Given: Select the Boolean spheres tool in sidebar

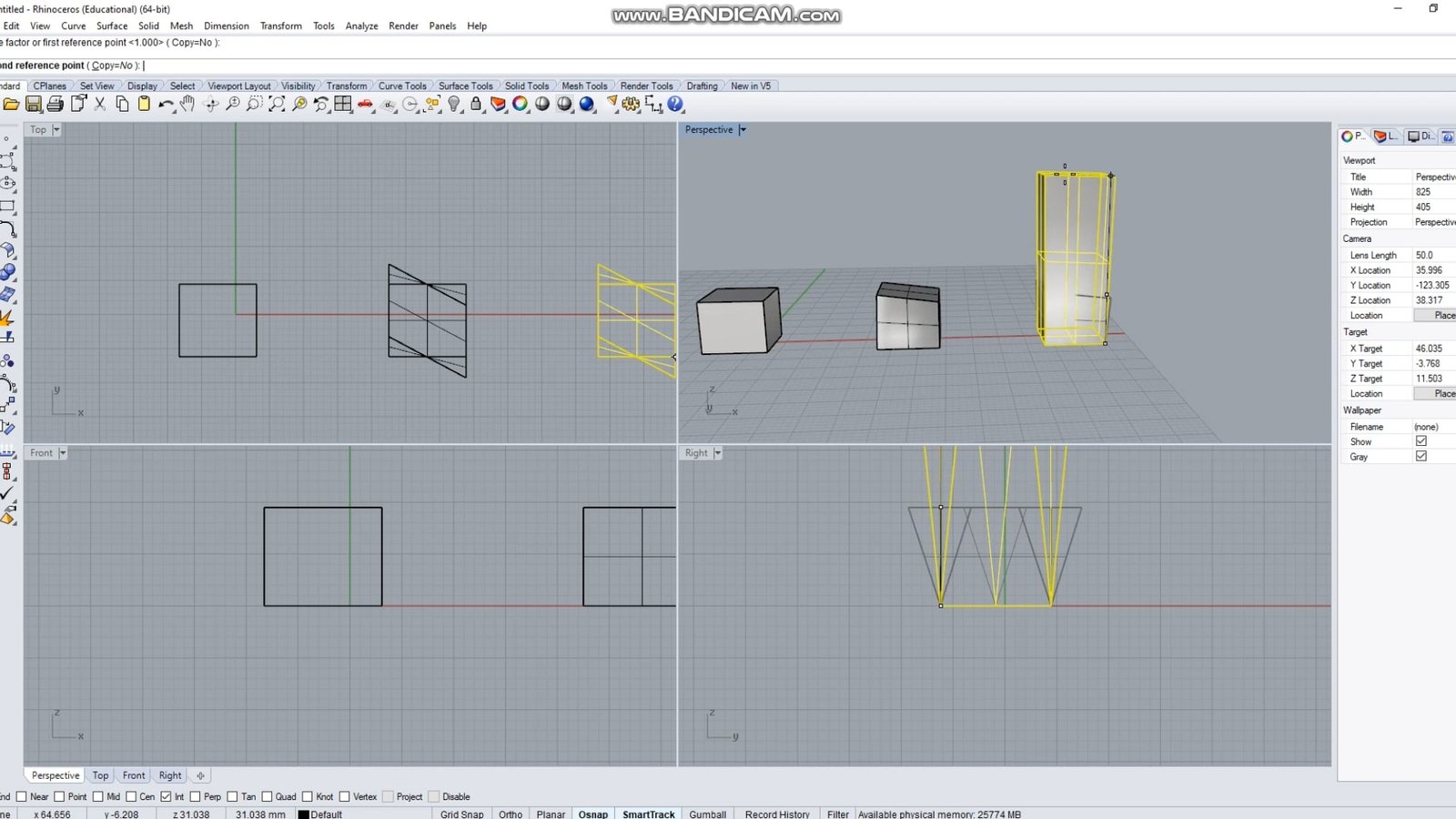Looking at the screenshot, I should 8,272.
